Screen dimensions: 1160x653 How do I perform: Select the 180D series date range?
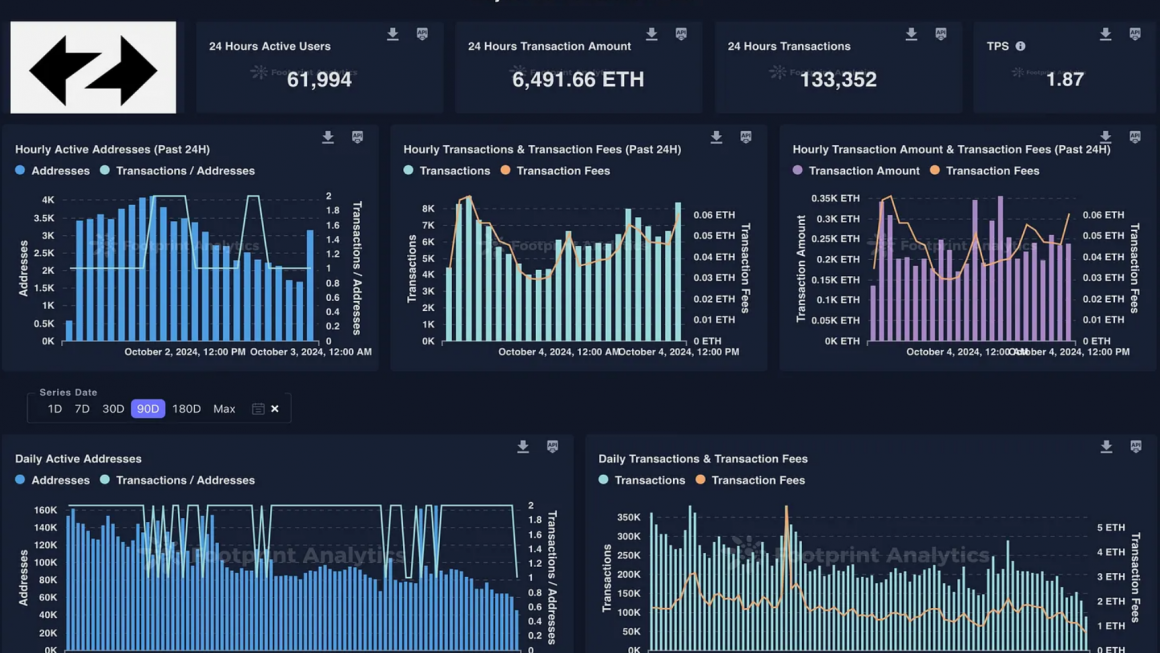186,409
